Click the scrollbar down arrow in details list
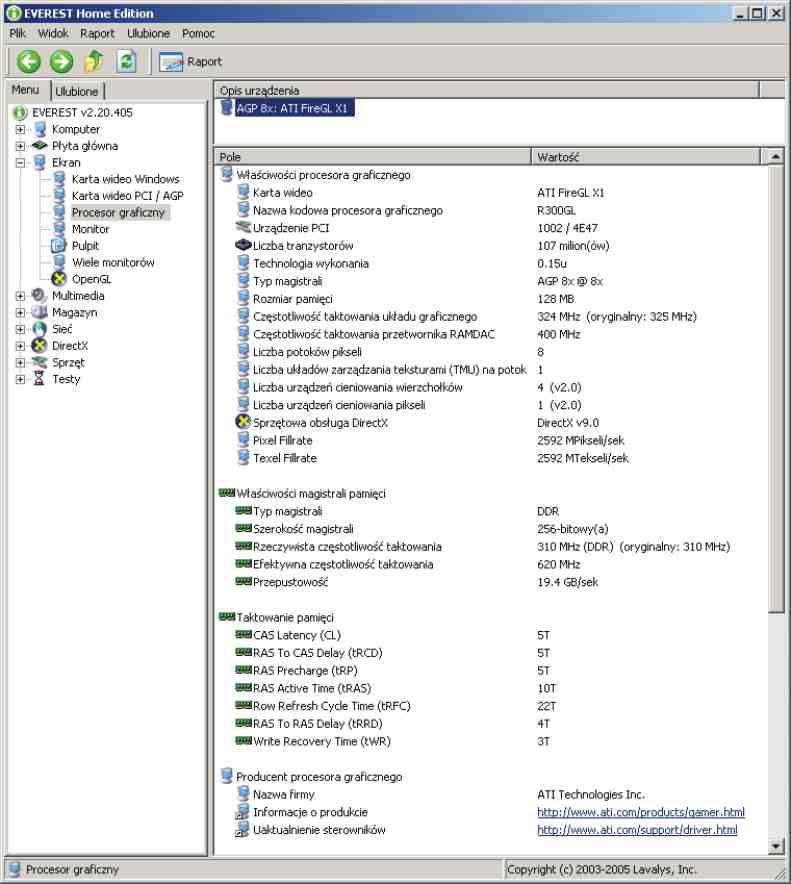Image resolution: width=791 pixels, height=884 pixels. tap(777, 846)
